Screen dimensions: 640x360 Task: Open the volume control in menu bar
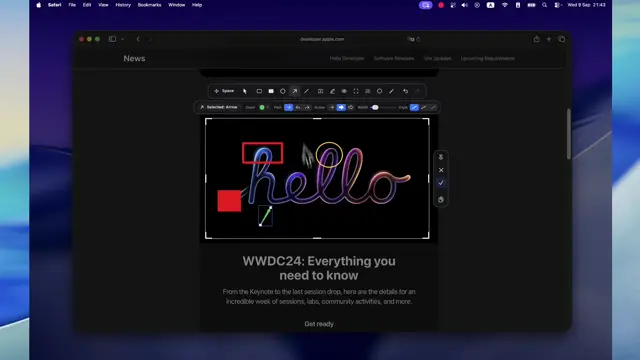pos(464,5)
